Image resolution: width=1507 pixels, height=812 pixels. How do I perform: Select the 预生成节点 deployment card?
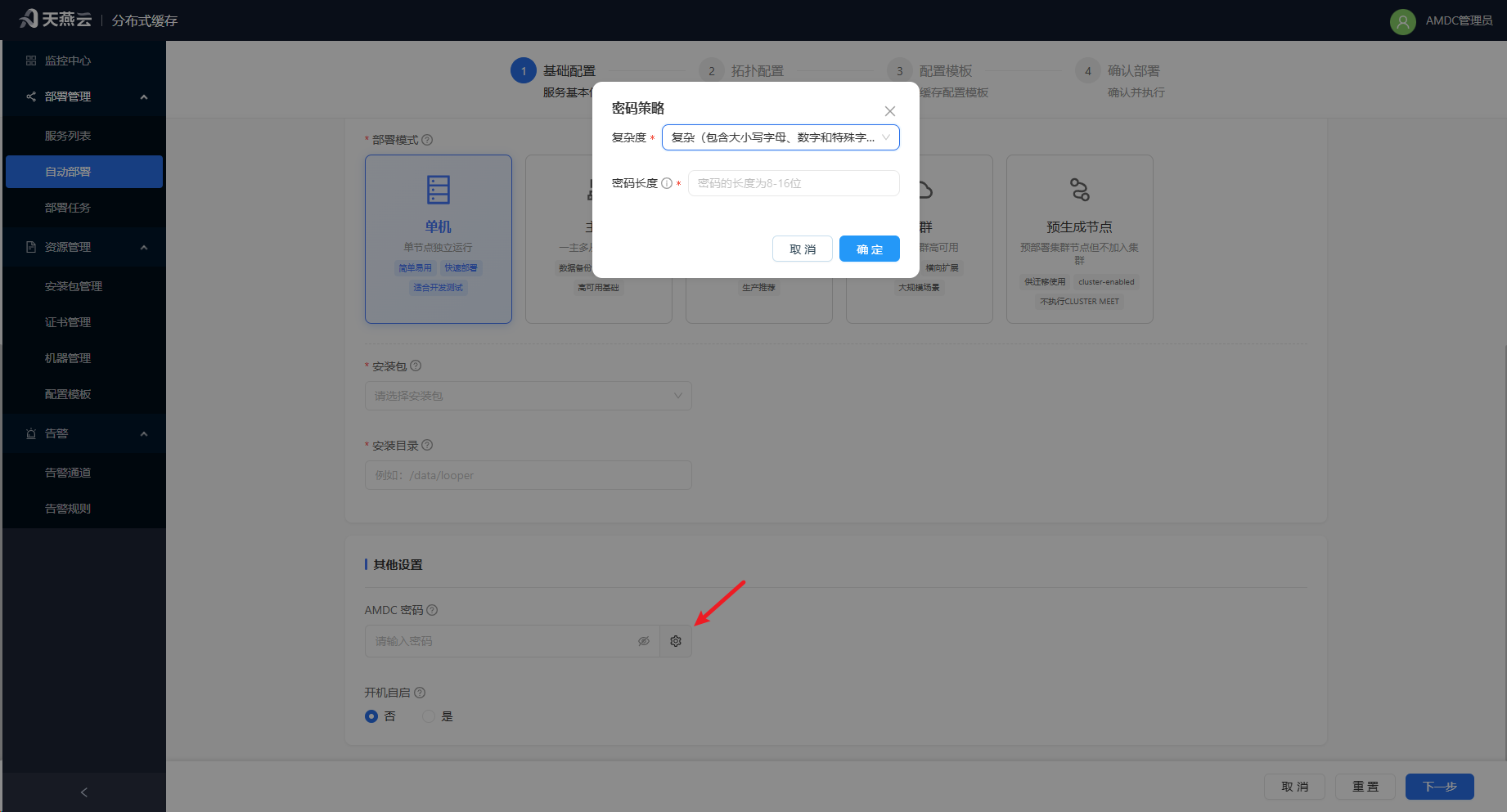click(1080, 239)
